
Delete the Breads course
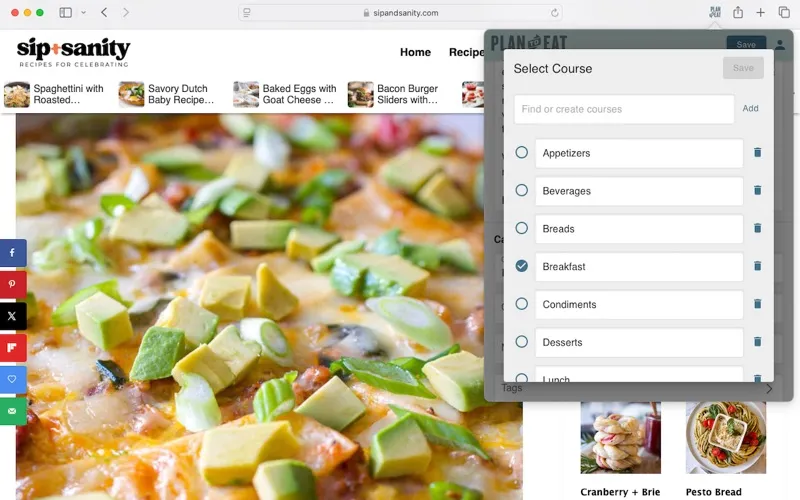[x=758, y=228]
